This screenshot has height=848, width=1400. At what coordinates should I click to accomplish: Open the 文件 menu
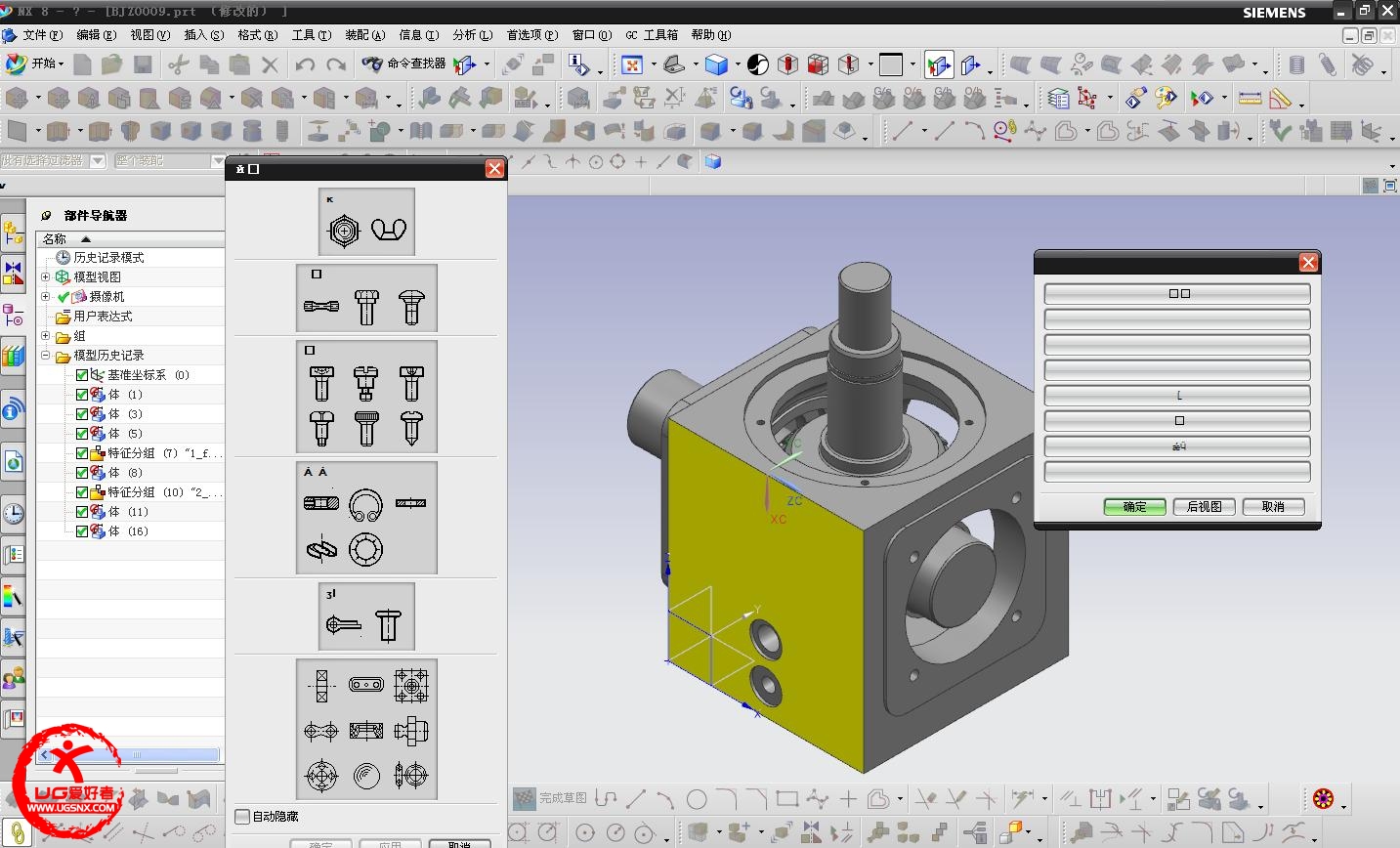(42, 35)
